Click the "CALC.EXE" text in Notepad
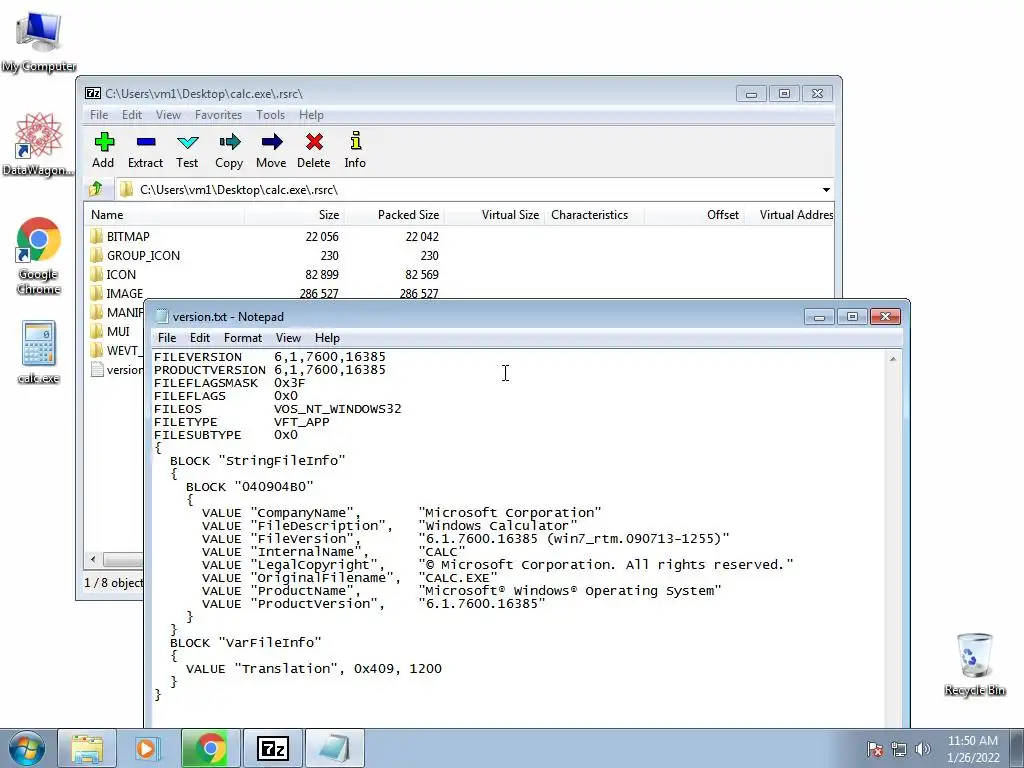Image resolution: width=1024 pixels, height=768 pixels. (x=458, y=578)
